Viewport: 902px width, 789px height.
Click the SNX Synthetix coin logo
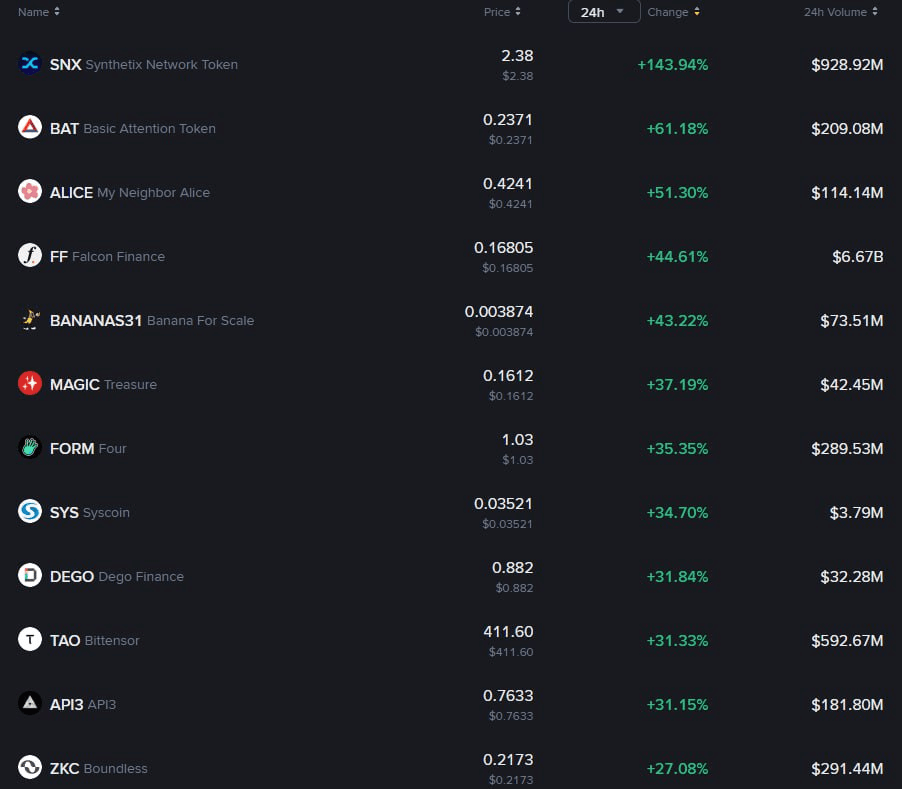click(30, 64)
